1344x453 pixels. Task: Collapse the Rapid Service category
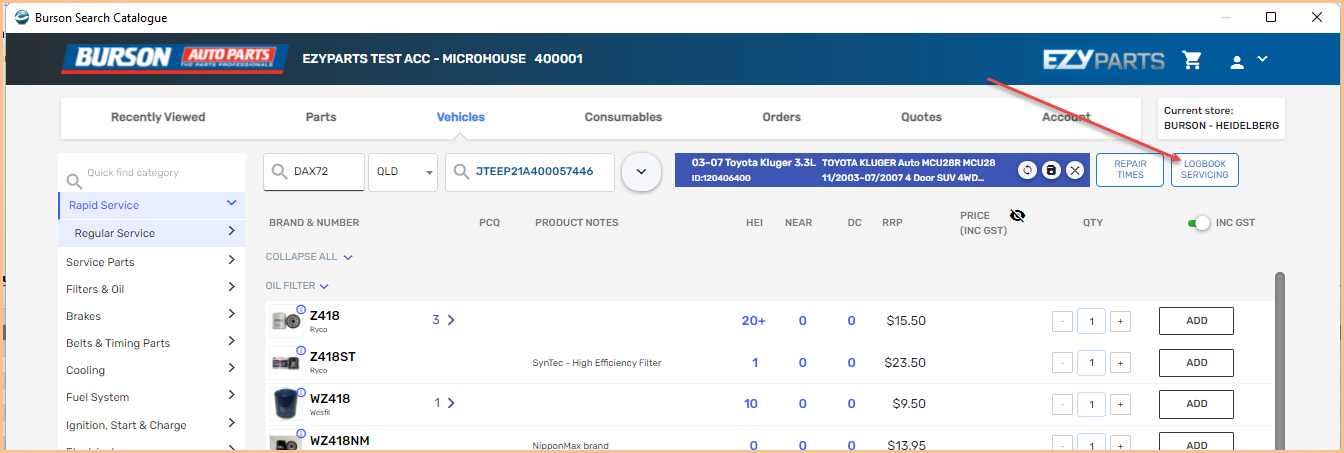click(231, 203)
